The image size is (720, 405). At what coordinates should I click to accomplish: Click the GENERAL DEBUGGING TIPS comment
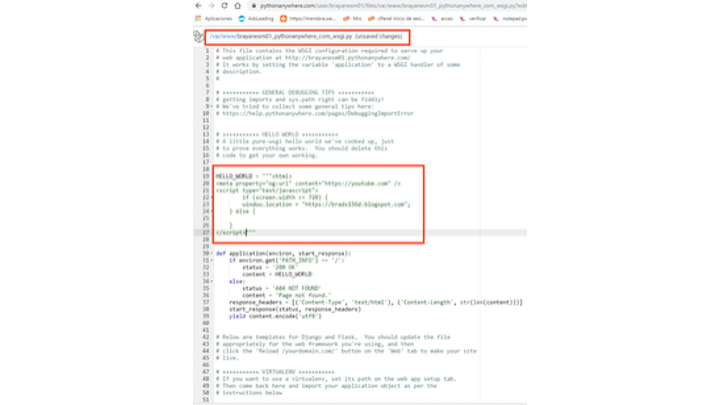(295, 93)
